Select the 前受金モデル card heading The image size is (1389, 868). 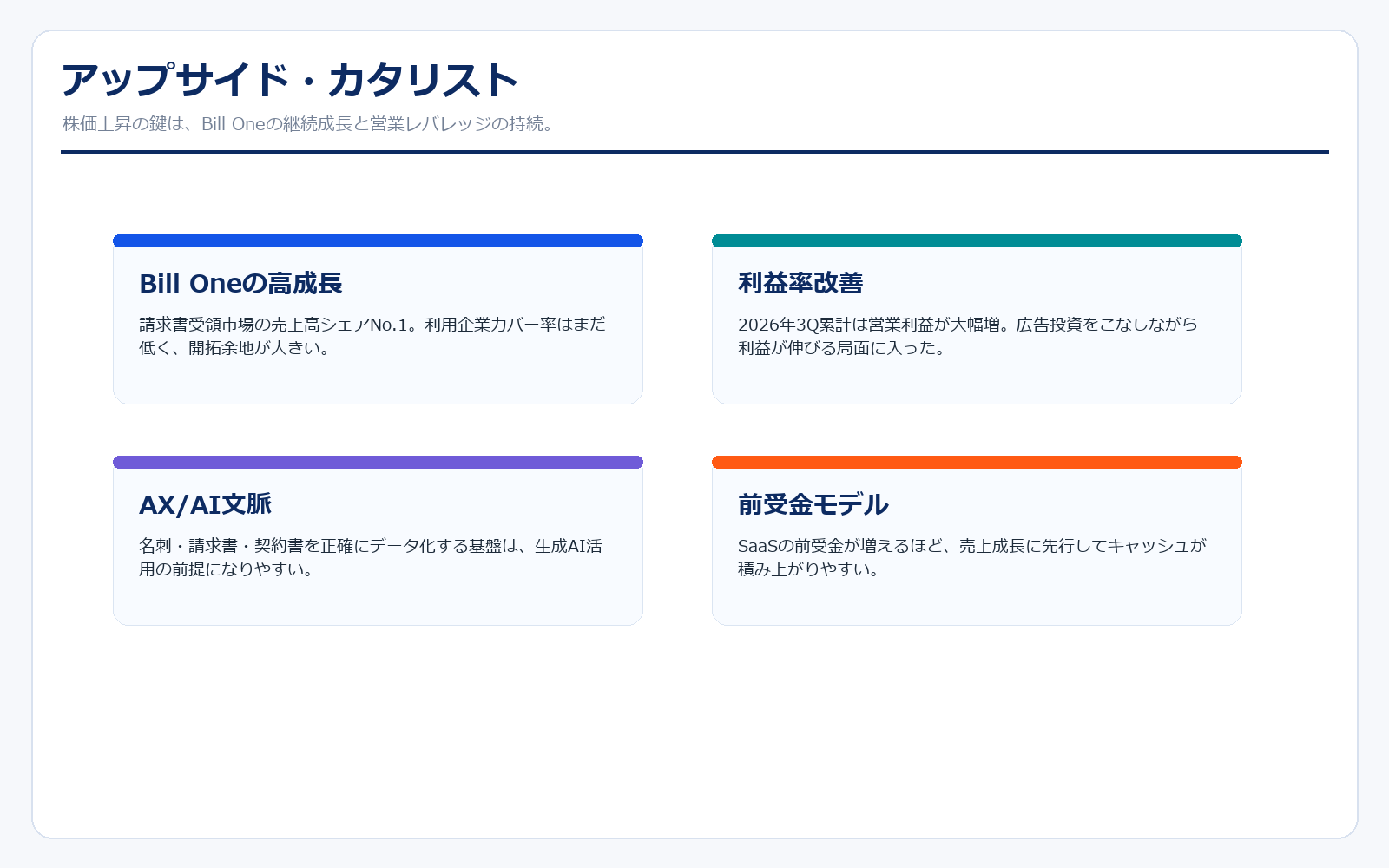[x=813, y=504]
